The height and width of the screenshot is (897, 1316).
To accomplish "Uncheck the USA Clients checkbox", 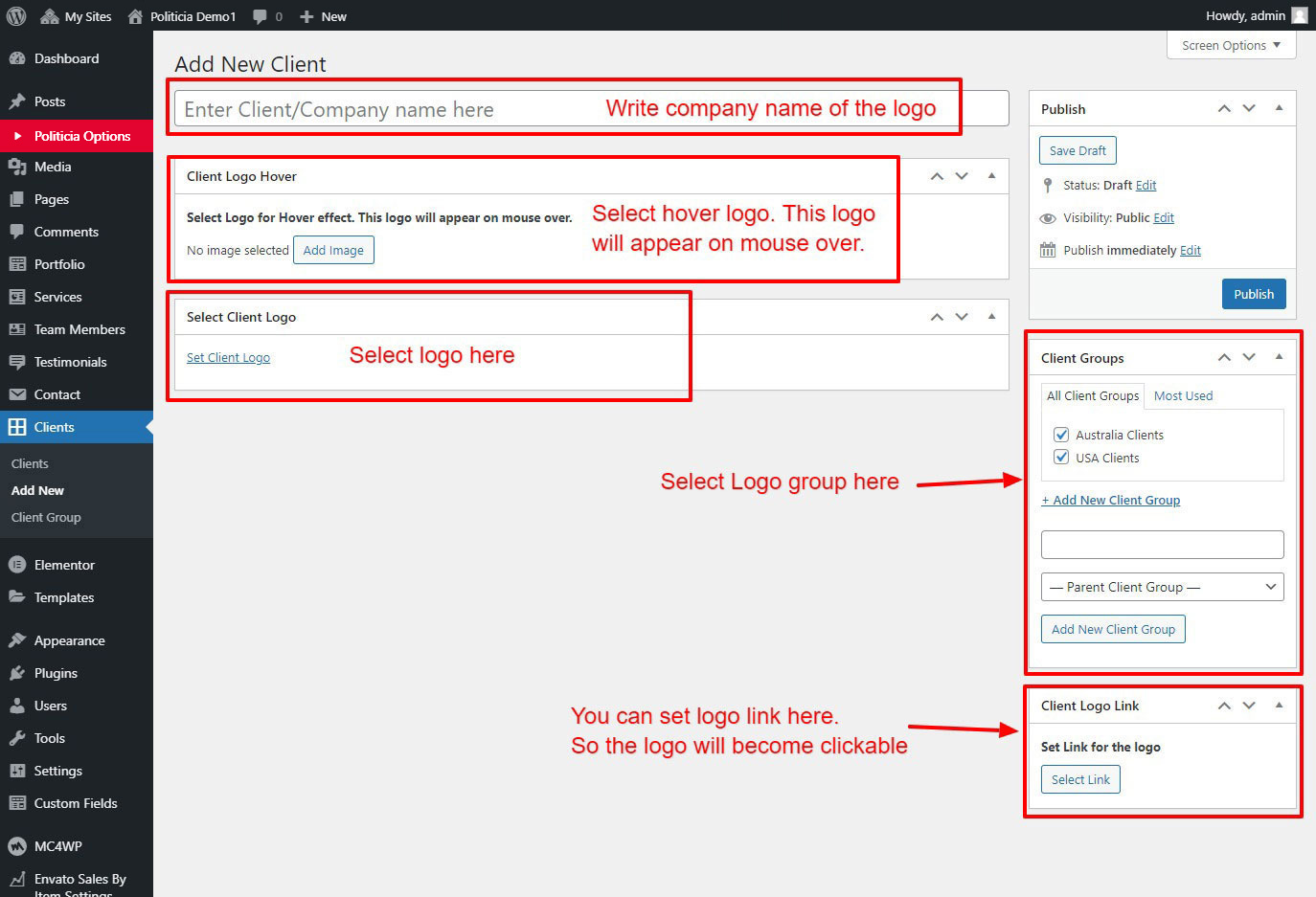I will tap(1061, 458).
